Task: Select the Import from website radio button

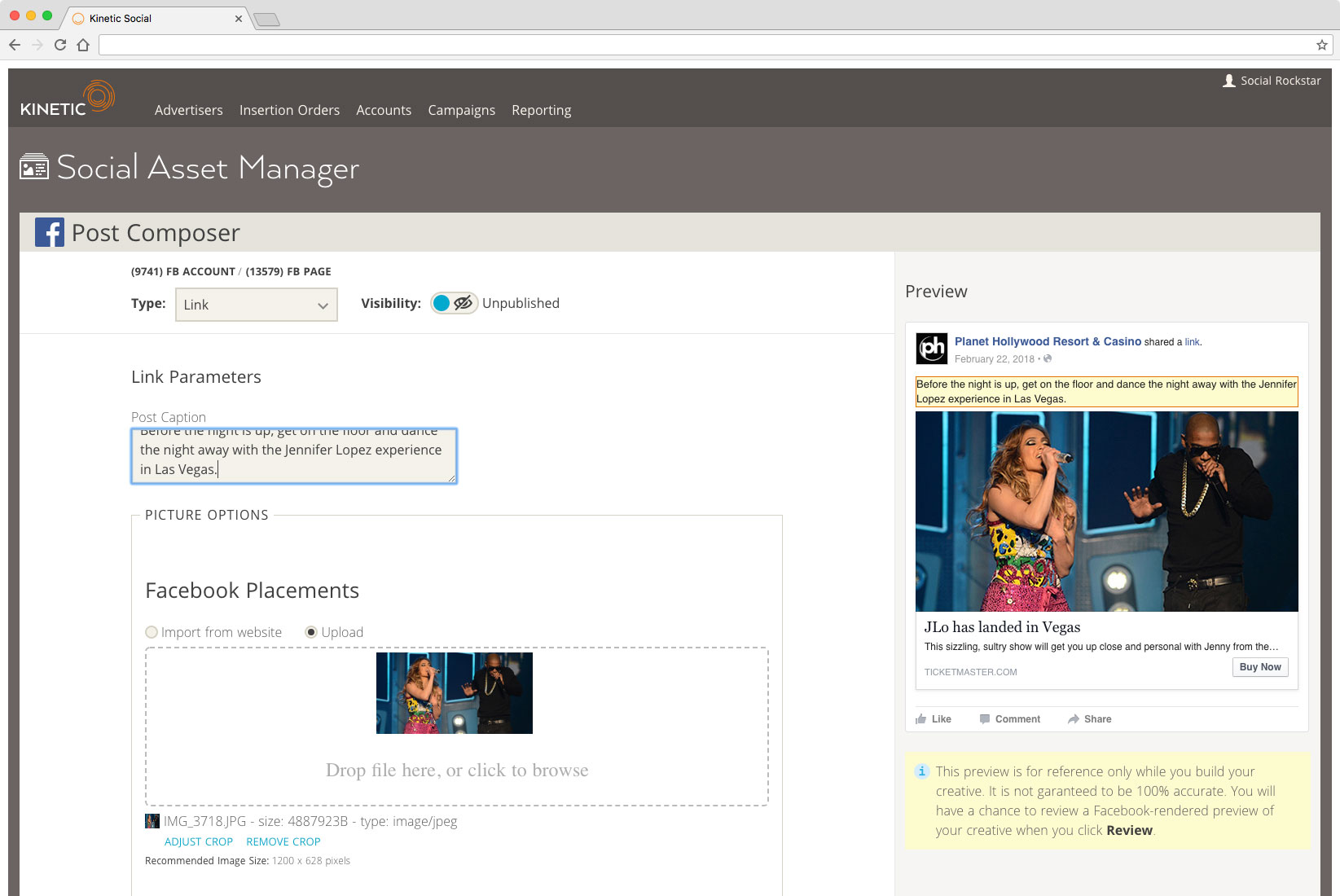Action: pyautogui.click(x=152, y=632)
